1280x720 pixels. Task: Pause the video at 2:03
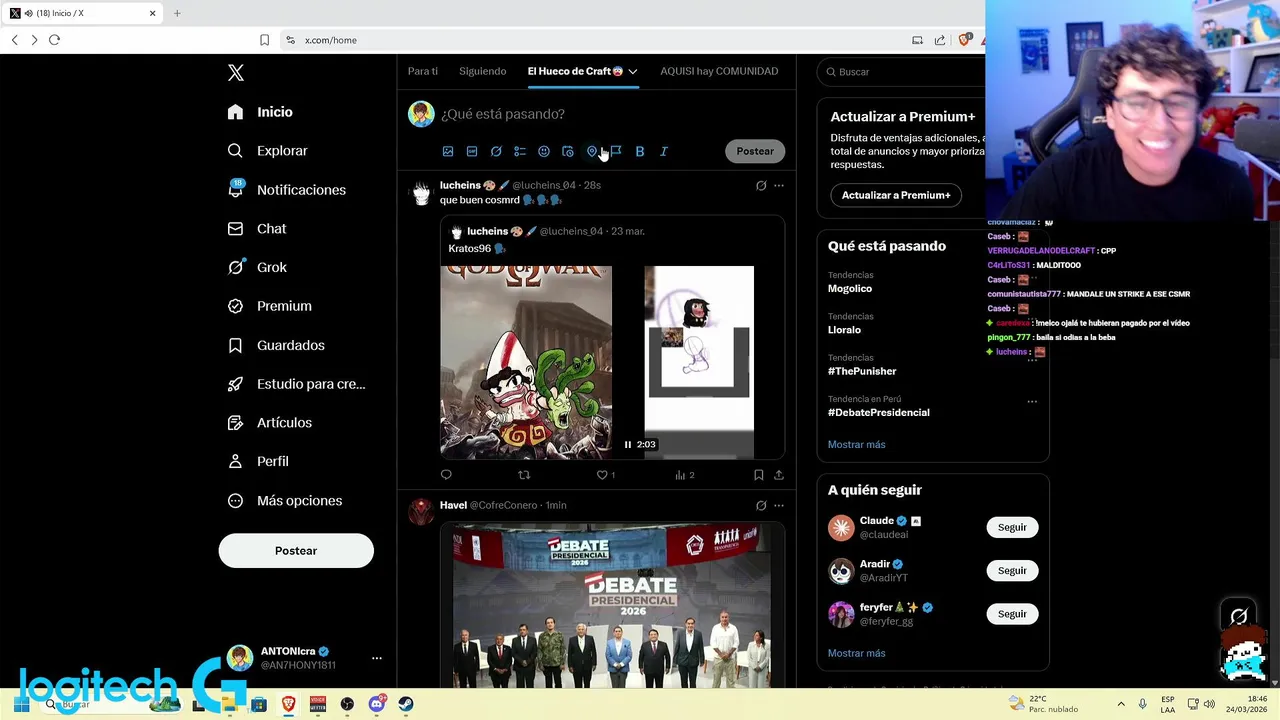tap(628, 444)
